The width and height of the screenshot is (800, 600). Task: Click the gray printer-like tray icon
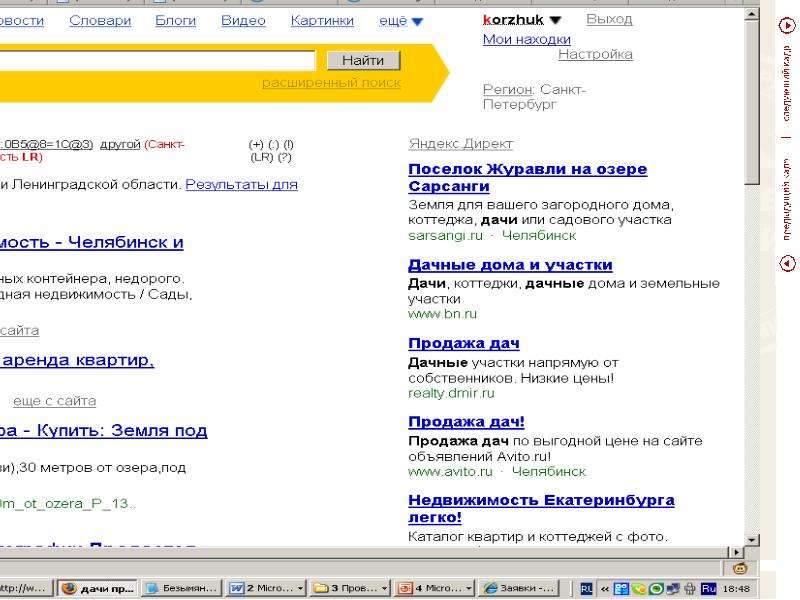click(x=690, y=589)
